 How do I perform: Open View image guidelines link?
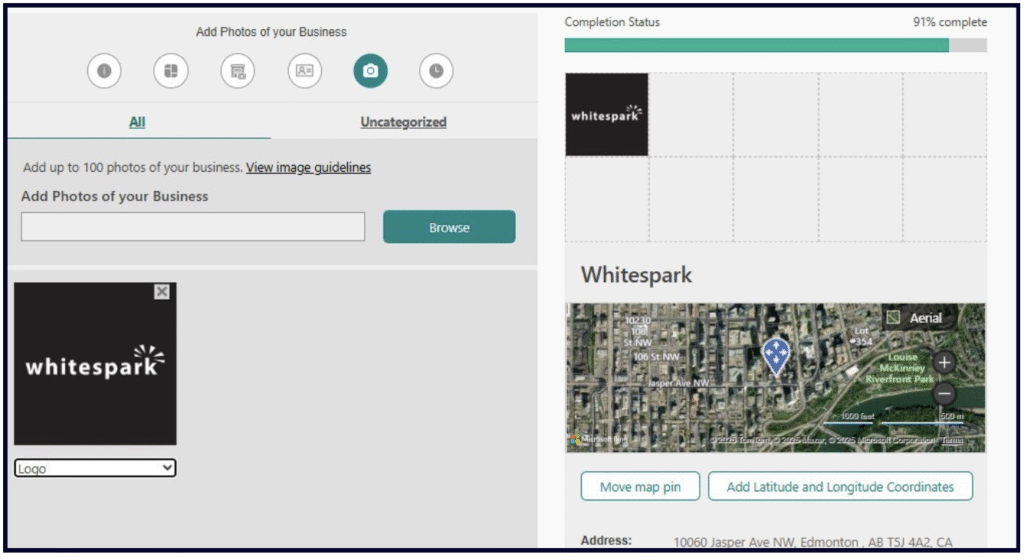point(308,168)
